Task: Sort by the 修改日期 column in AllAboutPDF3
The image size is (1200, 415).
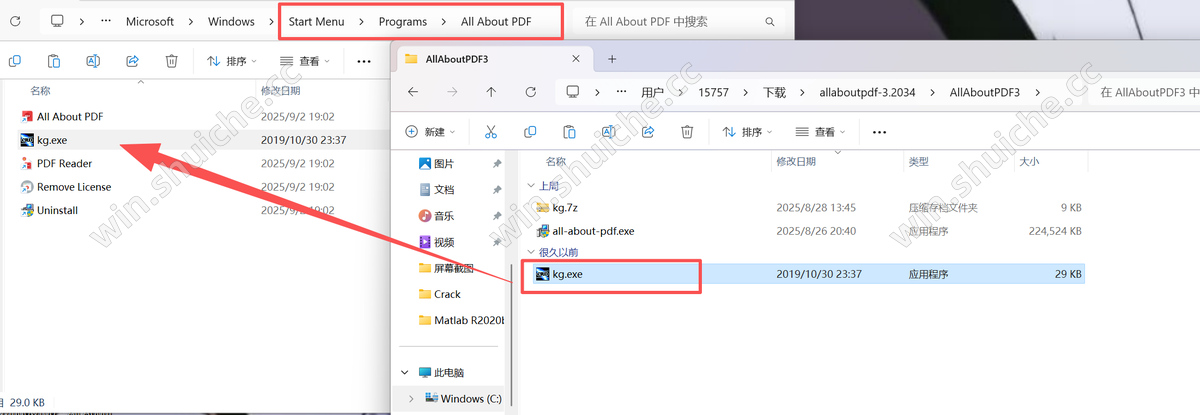Action: 795,161
